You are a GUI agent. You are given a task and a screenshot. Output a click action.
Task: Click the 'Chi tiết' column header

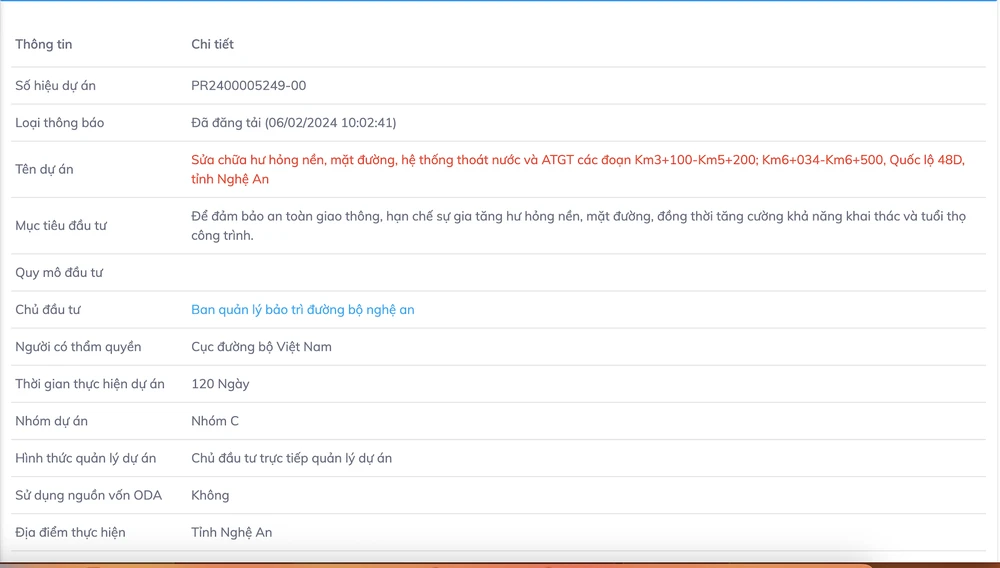coord(212,44)
